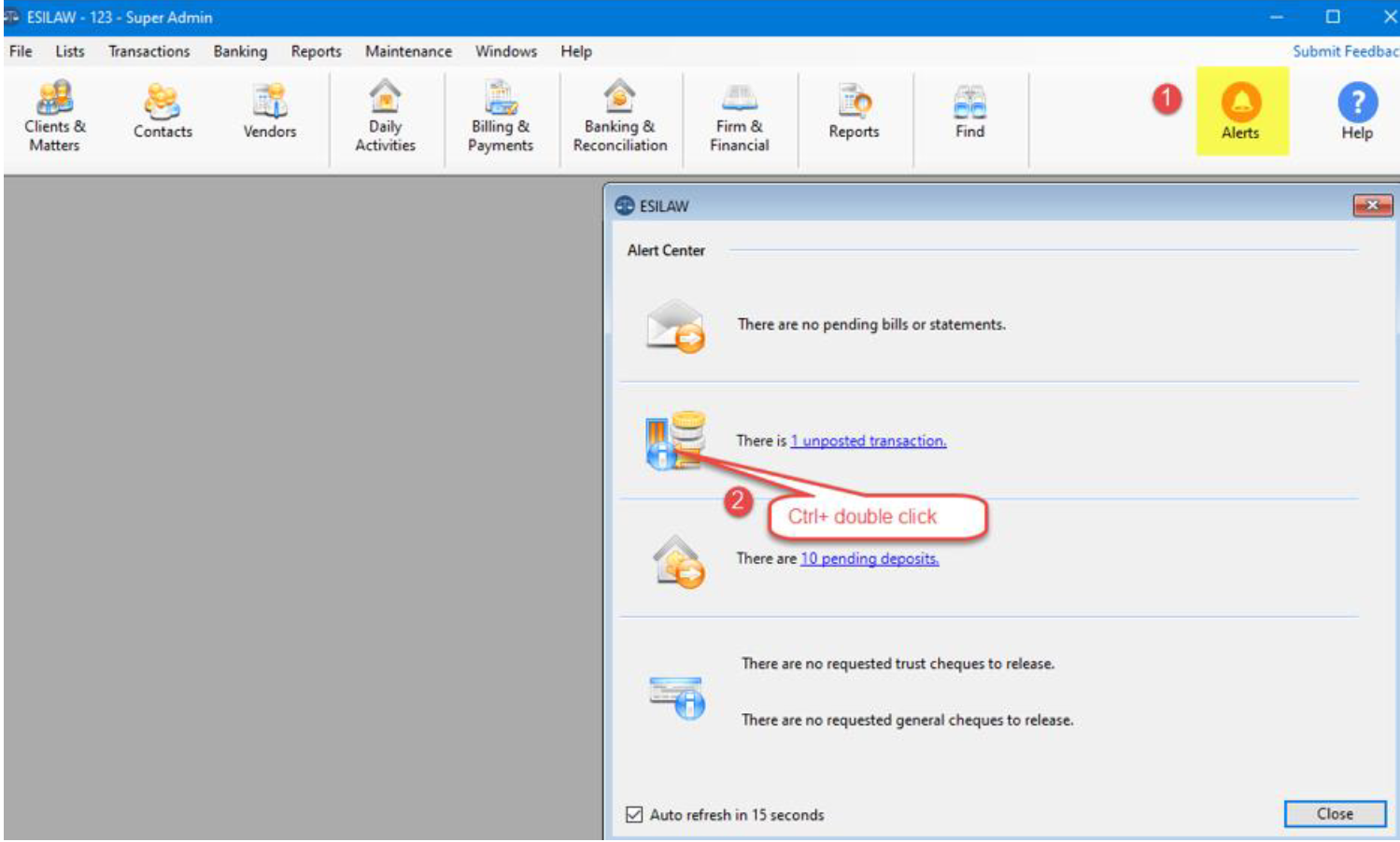Click the pending deposits house icon
Screen dimensions: 1400x842
tap(678, 560)
